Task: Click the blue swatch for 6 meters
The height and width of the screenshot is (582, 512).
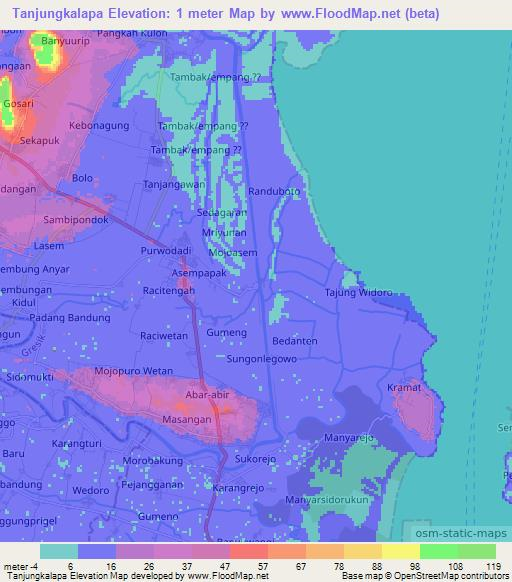Action: click(x=97, y=551)
